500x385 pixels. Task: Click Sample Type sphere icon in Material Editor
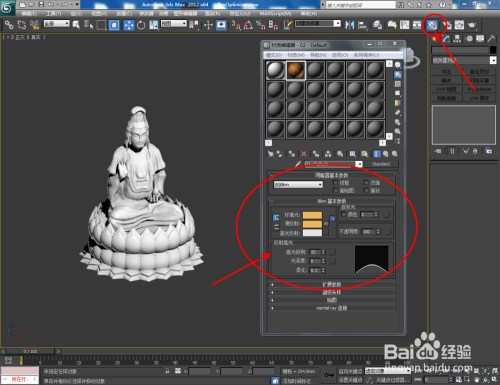(x=398, y=65)
